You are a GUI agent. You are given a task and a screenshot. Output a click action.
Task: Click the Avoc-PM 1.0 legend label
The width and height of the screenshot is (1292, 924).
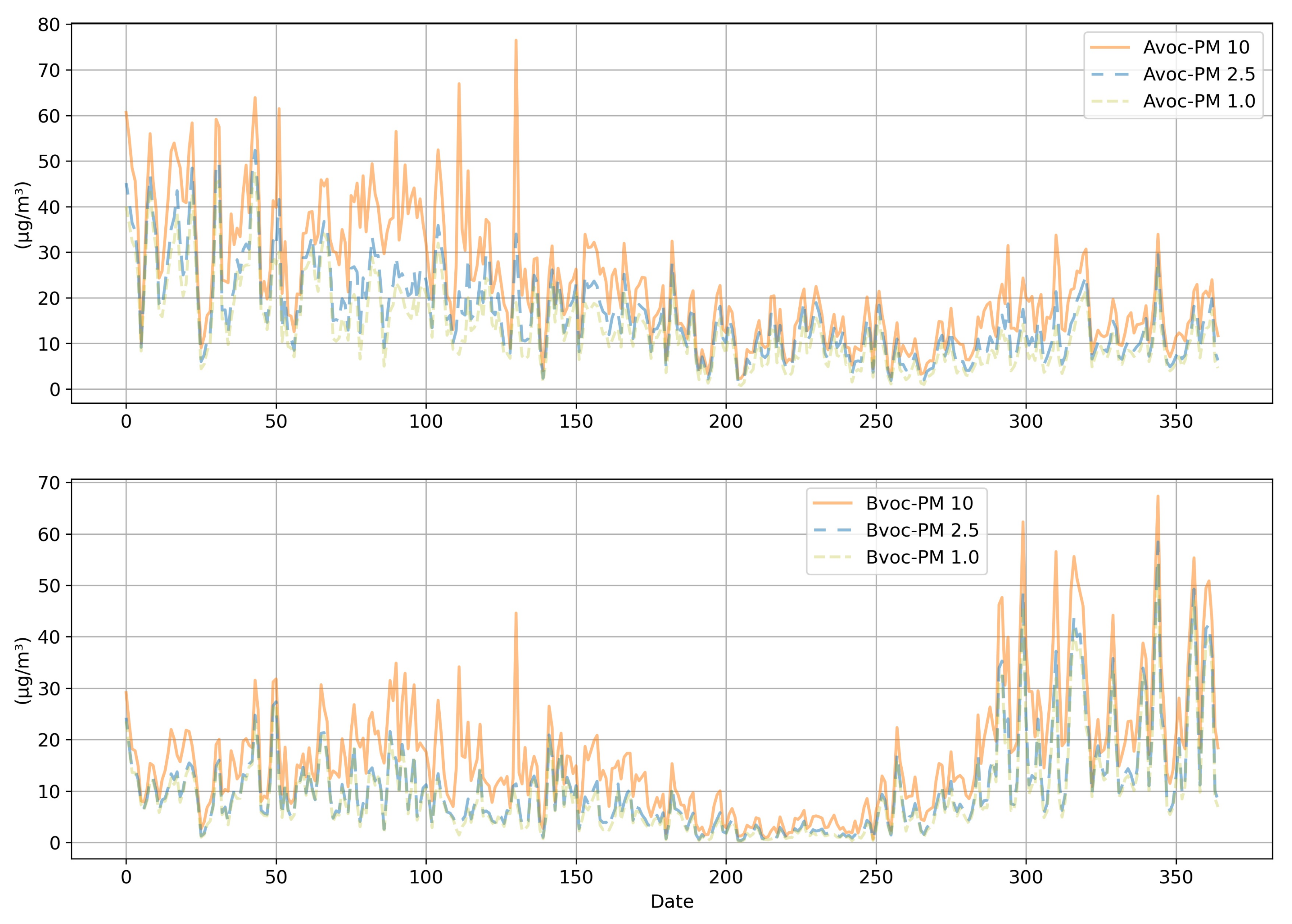click(x=1199, y=101)
